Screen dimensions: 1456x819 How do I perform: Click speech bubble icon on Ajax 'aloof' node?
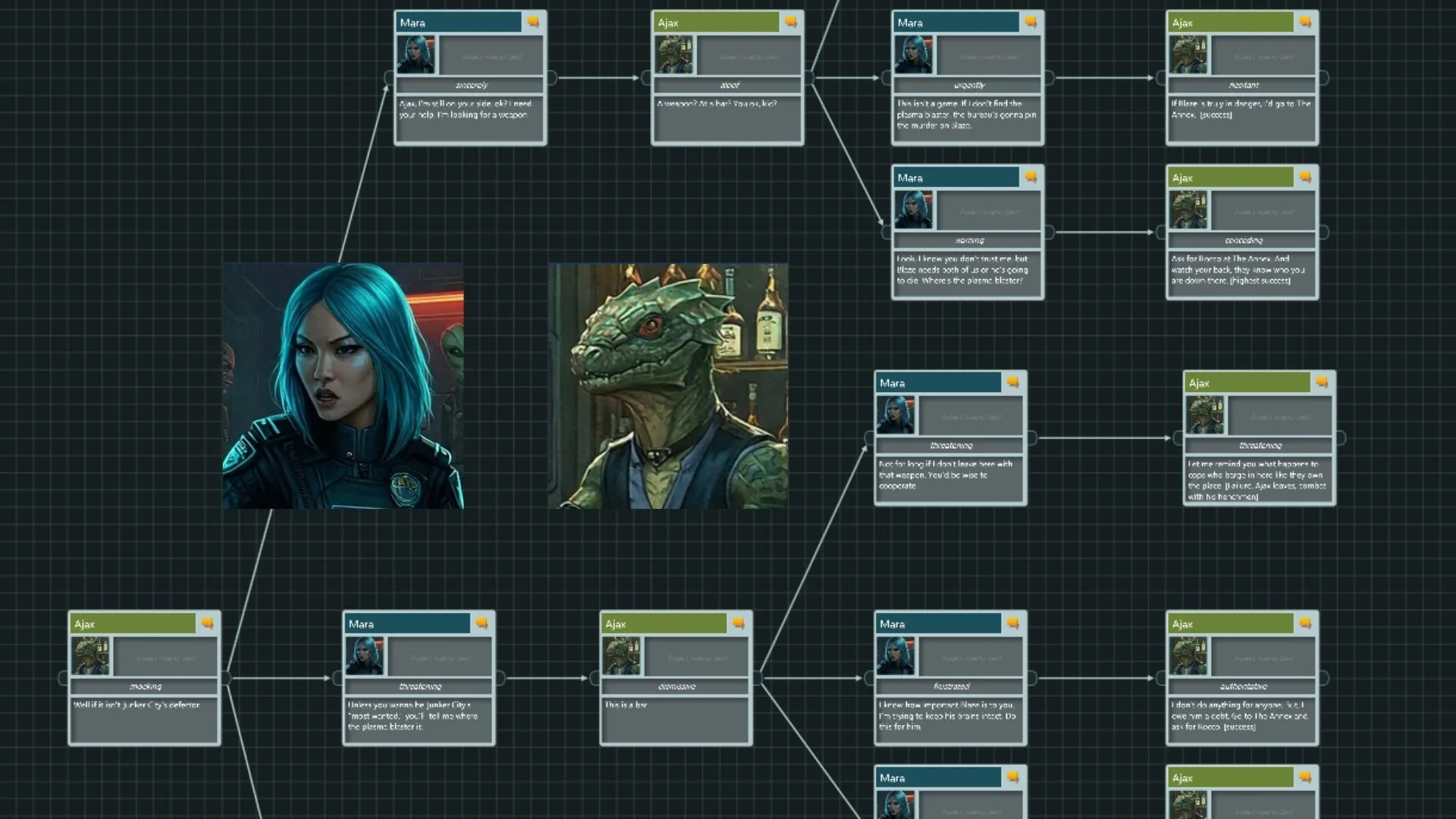pyautogui.click(x=791, y=23)
